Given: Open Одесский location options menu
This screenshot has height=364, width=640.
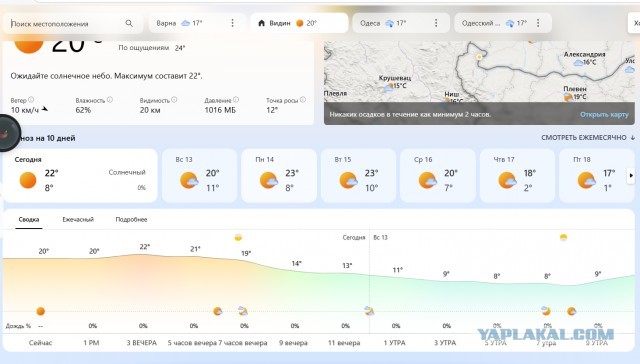Looking at the screenshot, I should (x=538, y=23).
